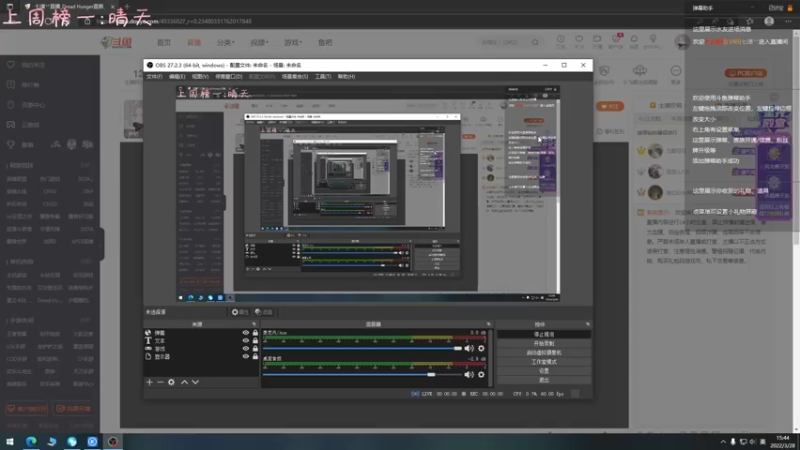
Task: Open 设置 from OBS controls
Action: [544, 371]
